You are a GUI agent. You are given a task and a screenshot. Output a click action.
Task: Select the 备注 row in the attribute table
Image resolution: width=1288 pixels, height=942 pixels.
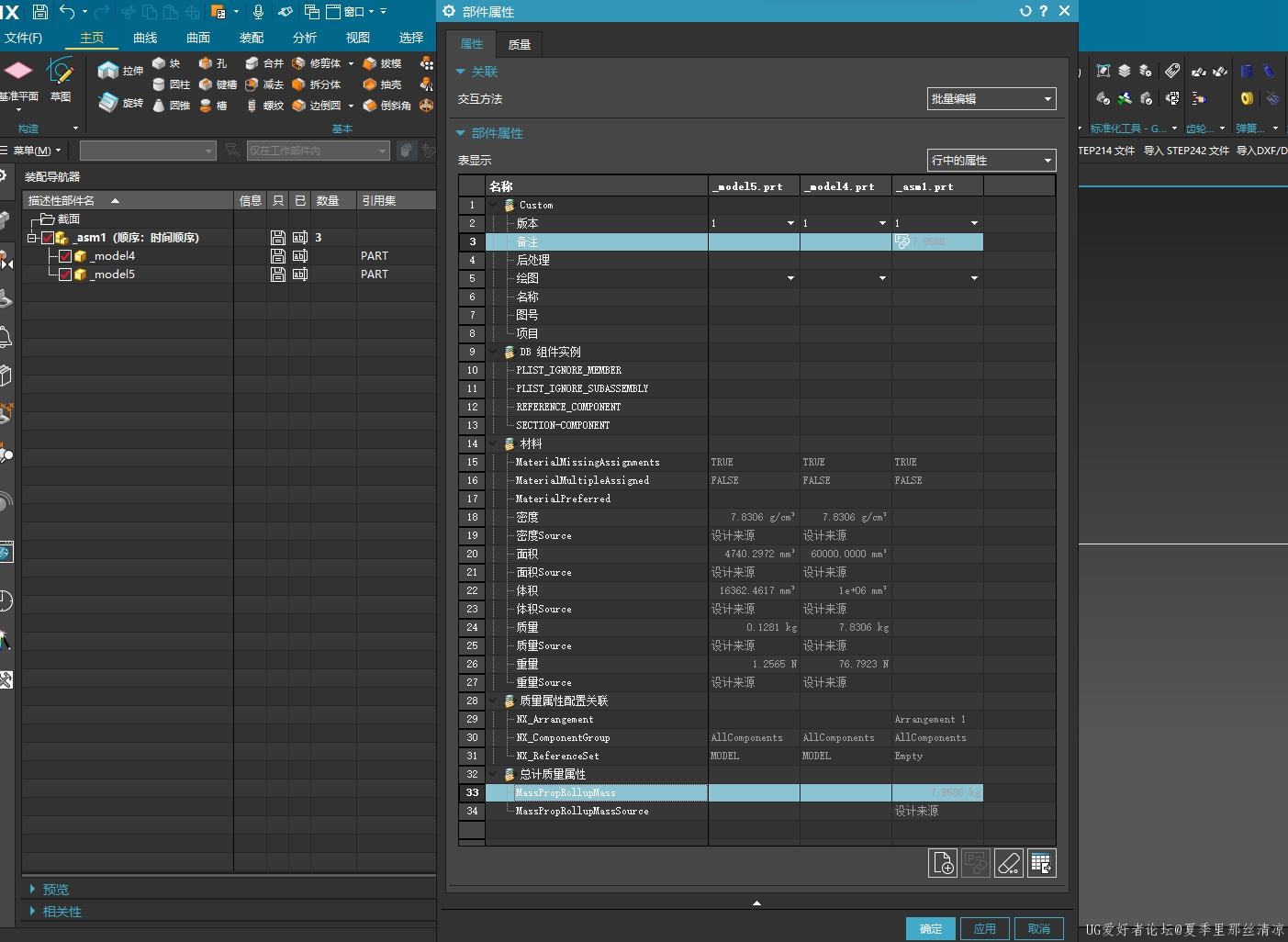click(721, 241)
